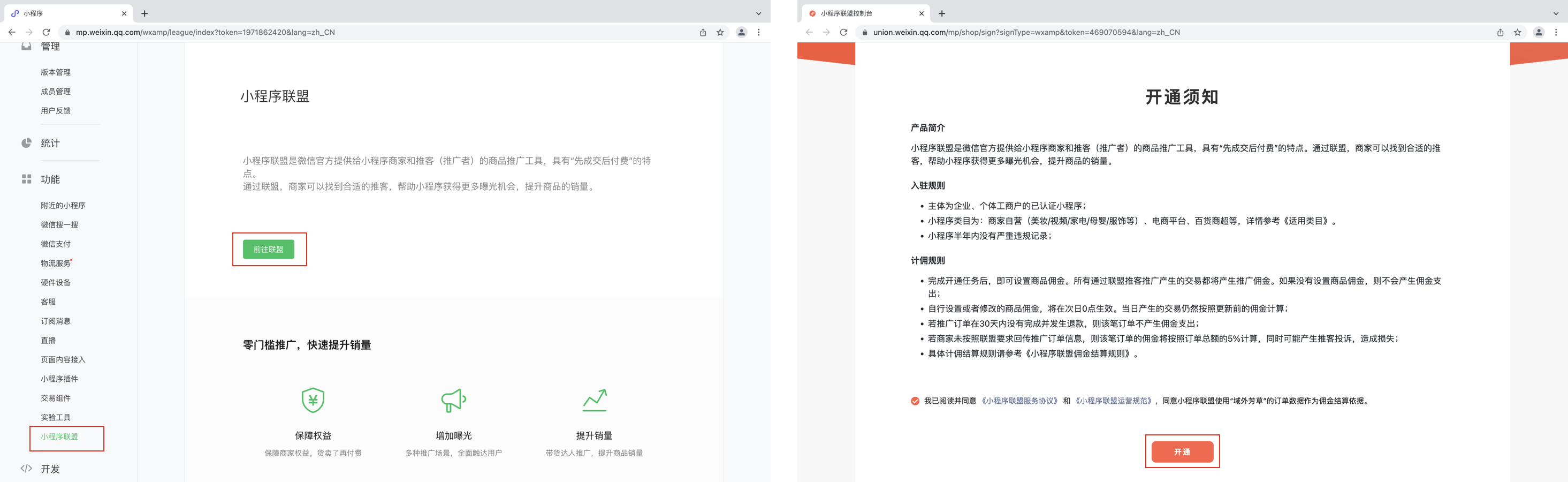1568x482 pixels.
Task: Bookmark the mp.weixin.qq.com page with star
Action: click(720, 32)
